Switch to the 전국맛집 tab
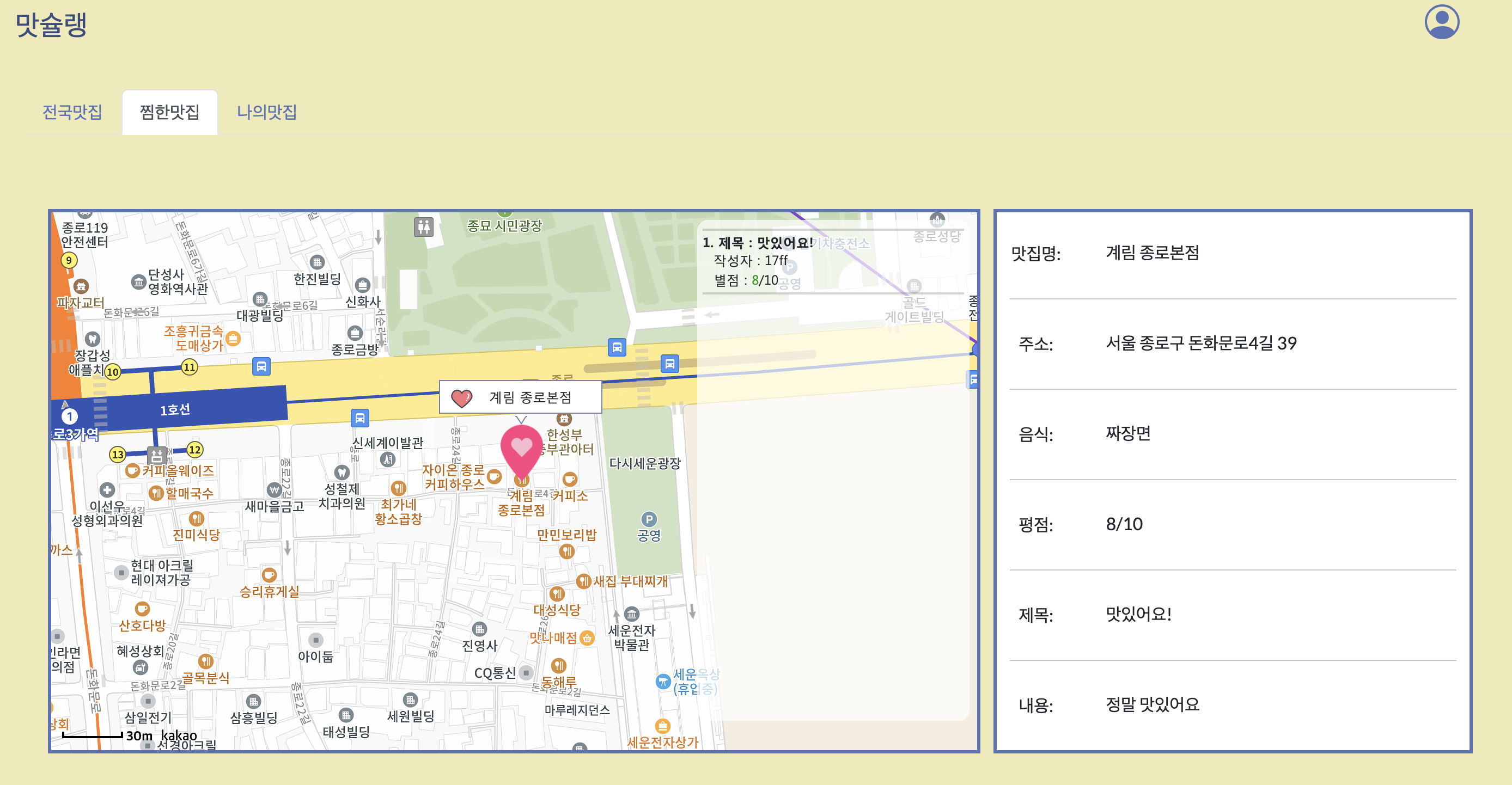 pyautogui.click(x=72, y=112)
